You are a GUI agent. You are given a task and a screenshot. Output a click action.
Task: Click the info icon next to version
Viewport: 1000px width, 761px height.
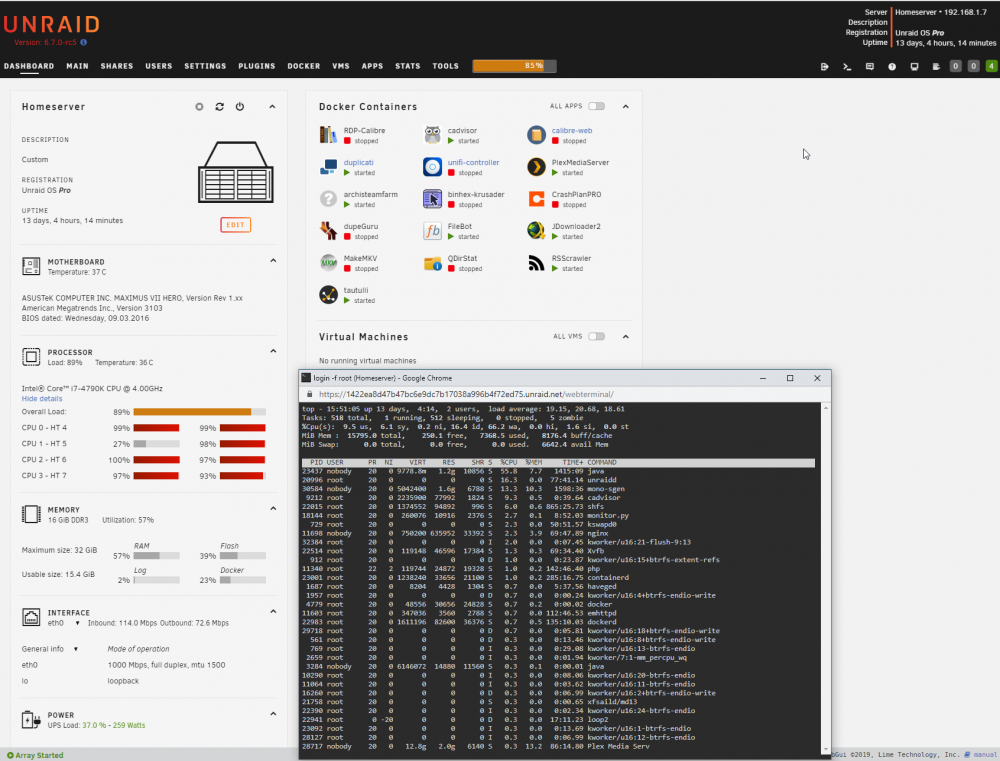pos(84,42)
